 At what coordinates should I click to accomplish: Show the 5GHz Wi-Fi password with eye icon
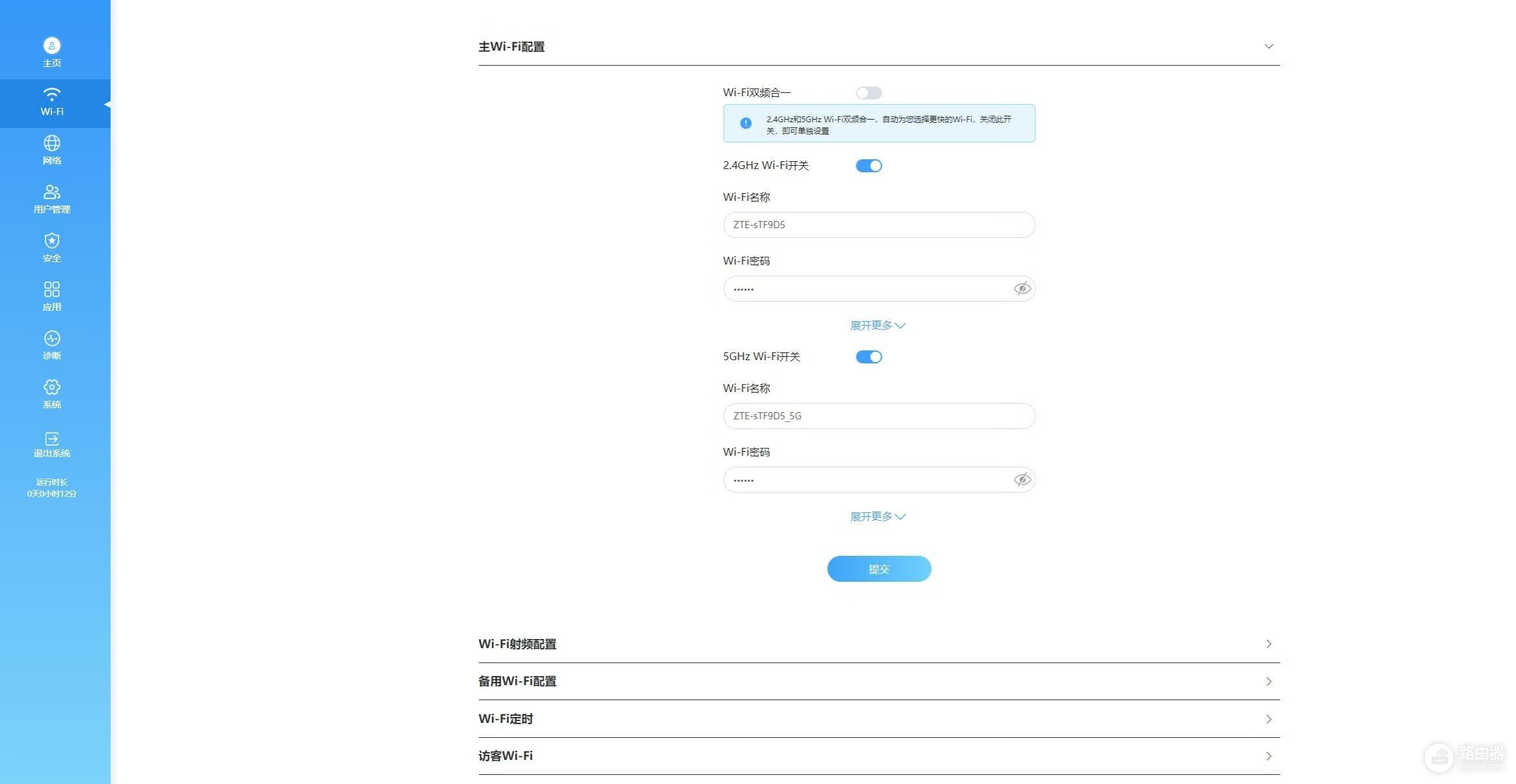(1022, 480)
